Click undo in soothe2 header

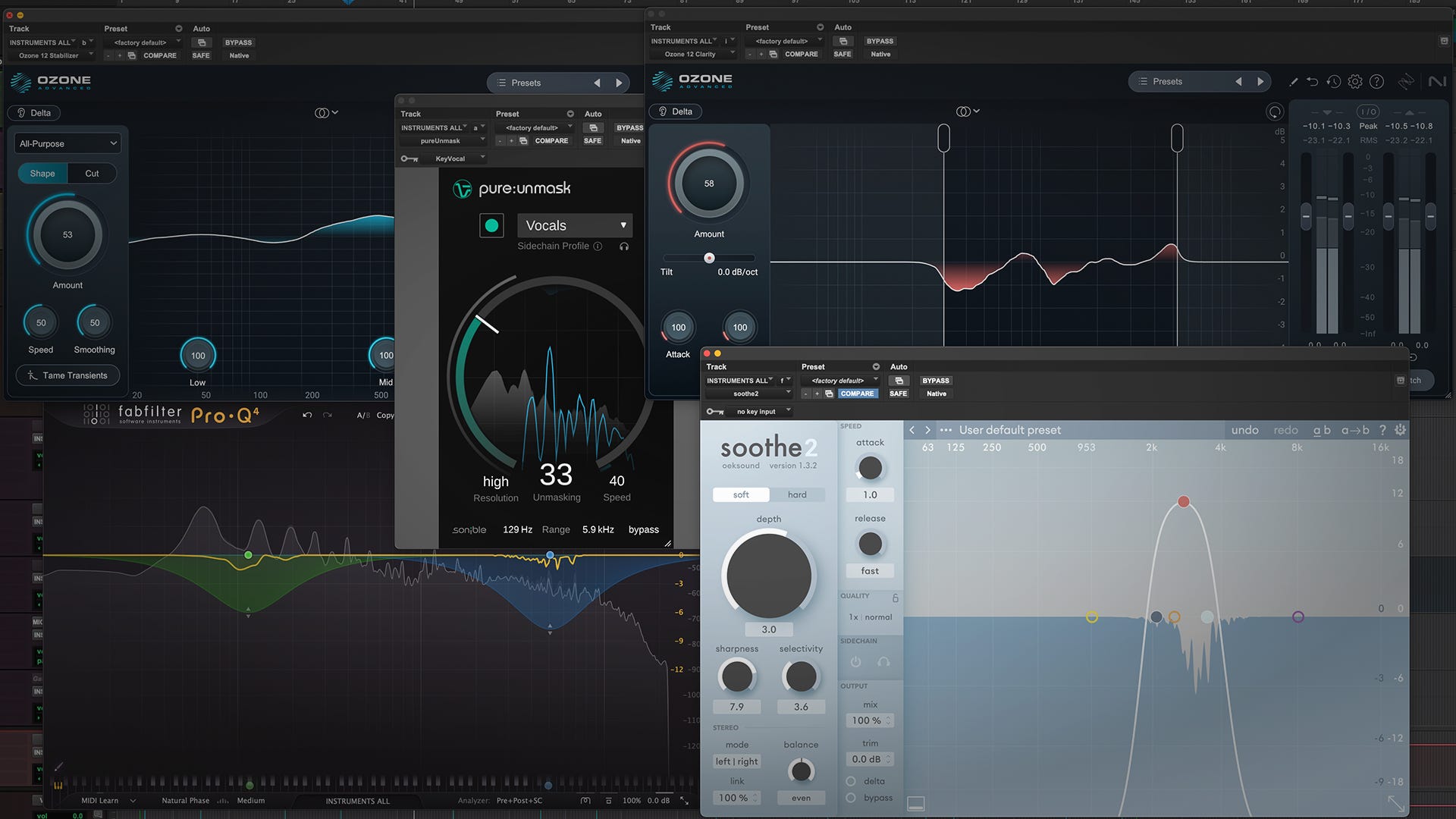pos(1244,430)
